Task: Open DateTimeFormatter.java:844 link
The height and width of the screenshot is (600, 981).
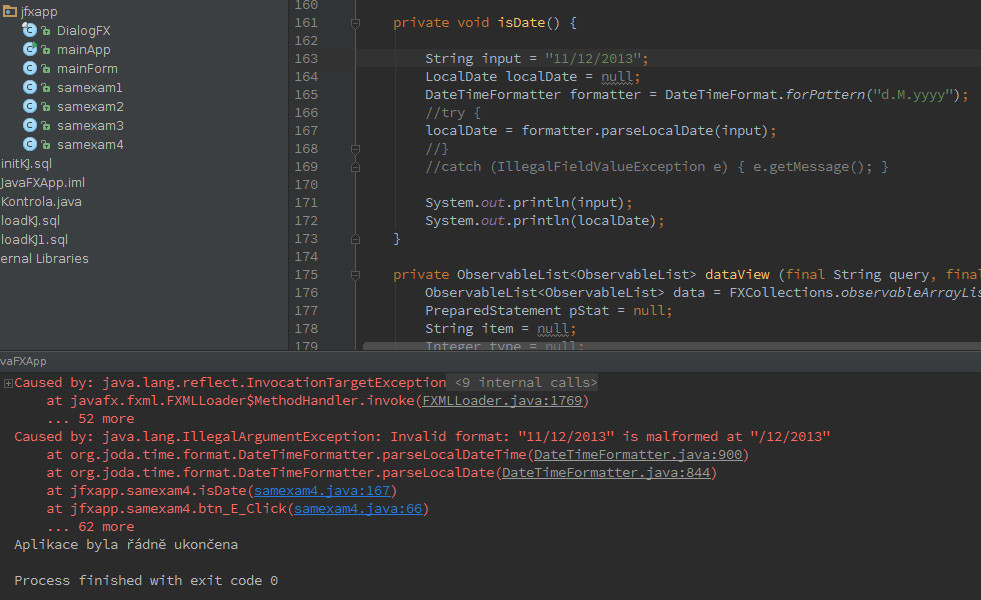Action: [x=606, y=472]
